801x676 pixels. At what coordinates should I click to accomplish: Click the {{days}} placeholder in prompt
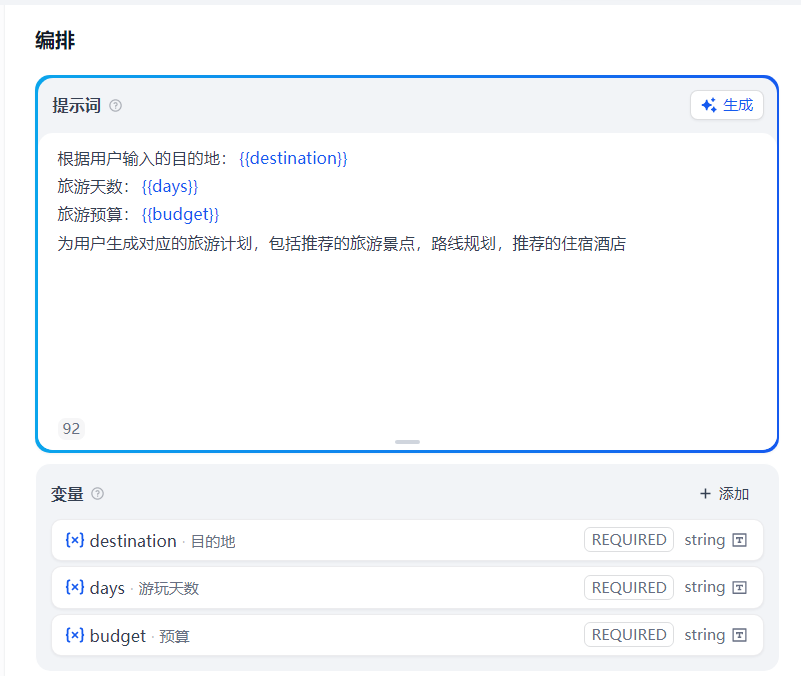point(170,187)
